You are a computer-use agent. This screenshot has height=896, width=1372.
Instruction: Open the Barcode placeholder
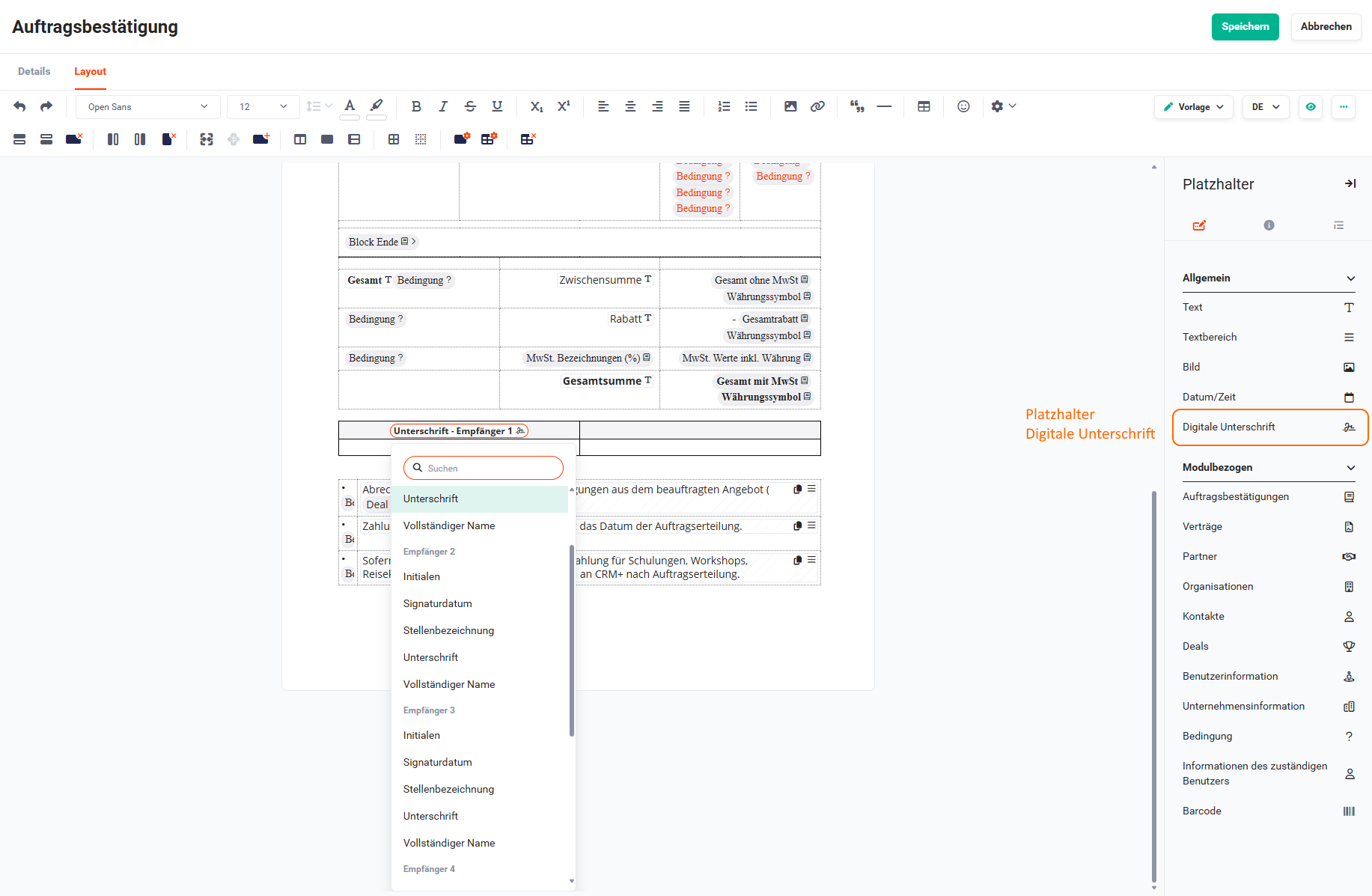pyautogui.click(x=1269, y=811)
